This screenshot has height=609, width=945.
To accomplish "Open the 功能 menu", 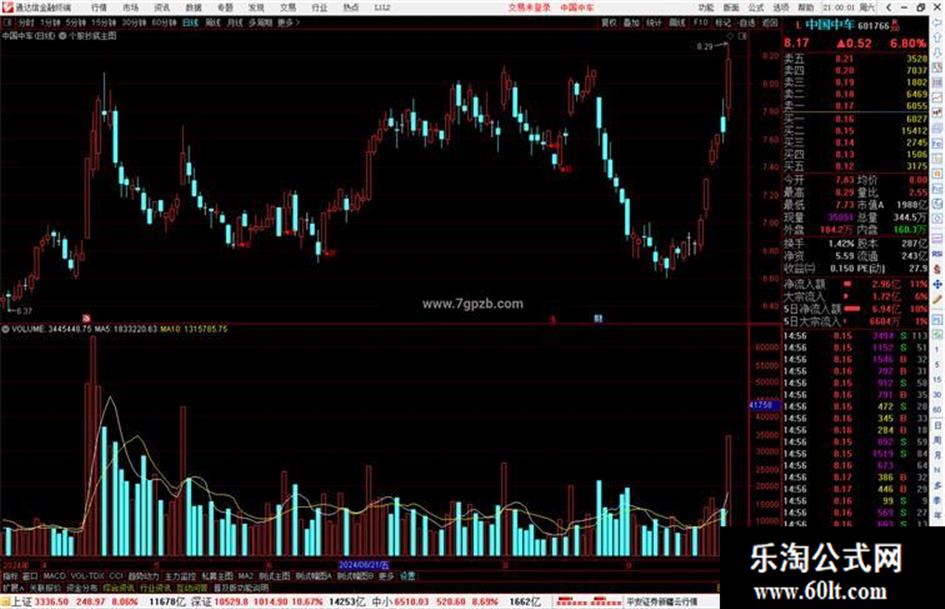I will [706, 8].
